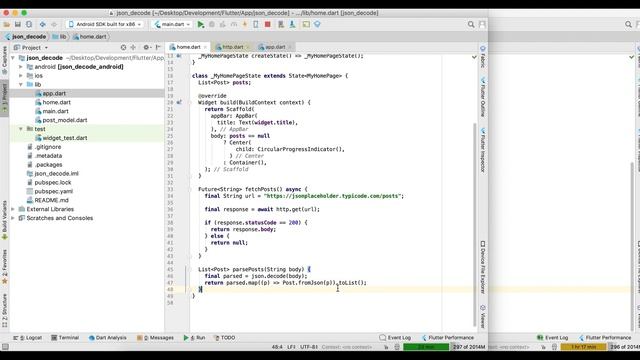This screenshot has height=360, width=640.
Task: Click the Open folder toolbar icon
Action: point(7,24)
